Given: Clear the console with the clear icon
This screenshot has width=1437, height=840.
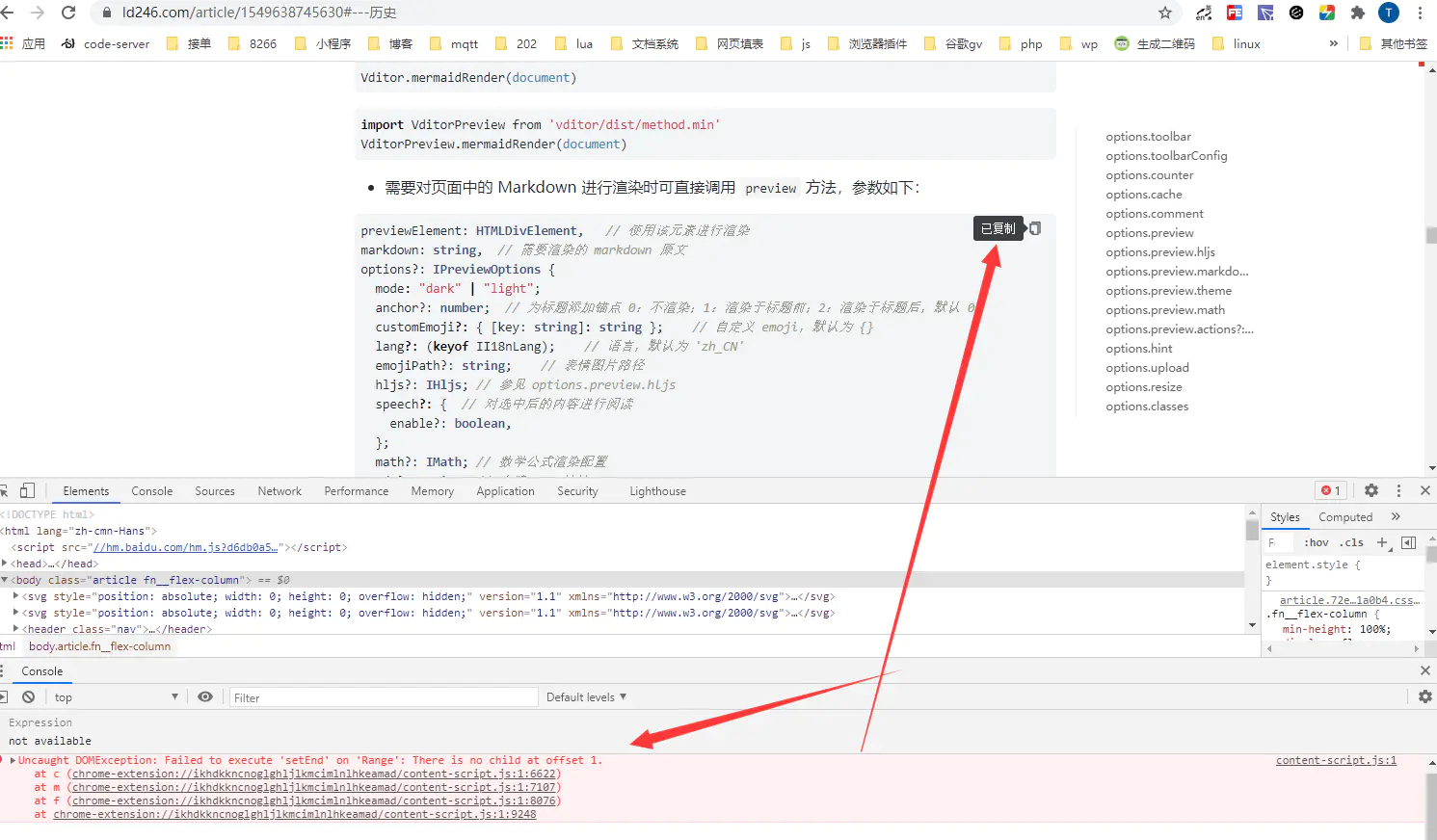Looking at the screenshot, I should tap(29, 696).
